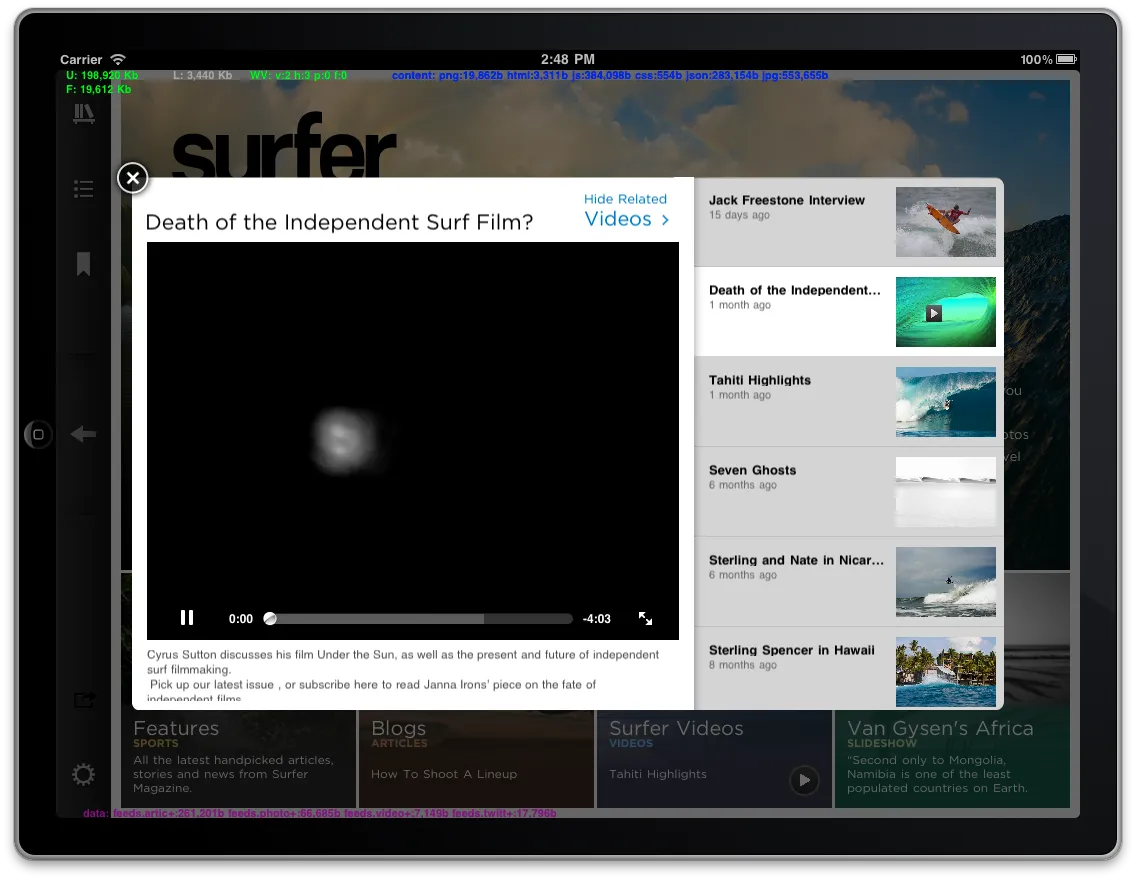Play the green wave thumbnail video

945,312
